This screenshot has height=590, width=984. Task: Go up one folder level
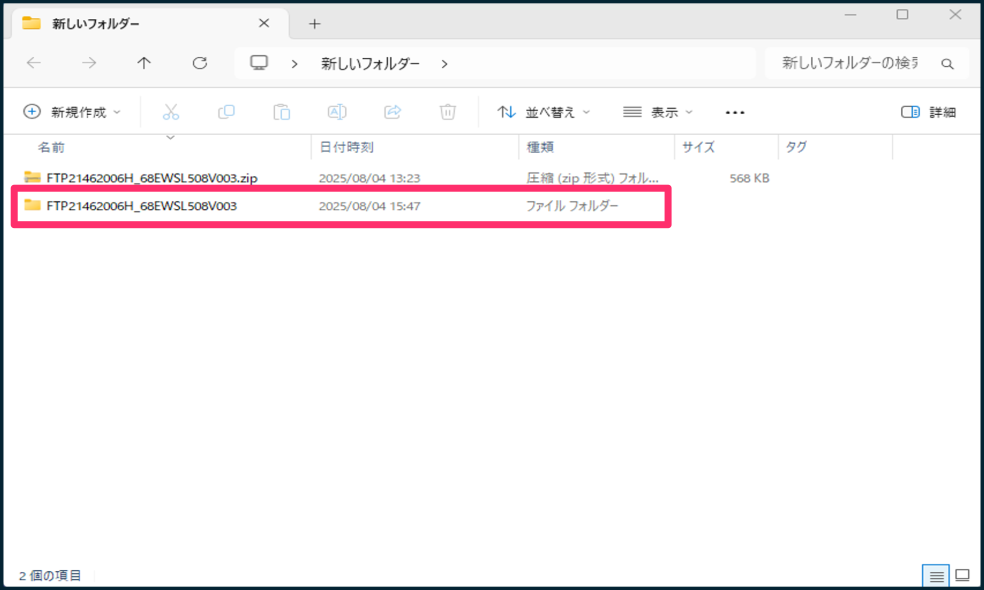pos(144,63)
